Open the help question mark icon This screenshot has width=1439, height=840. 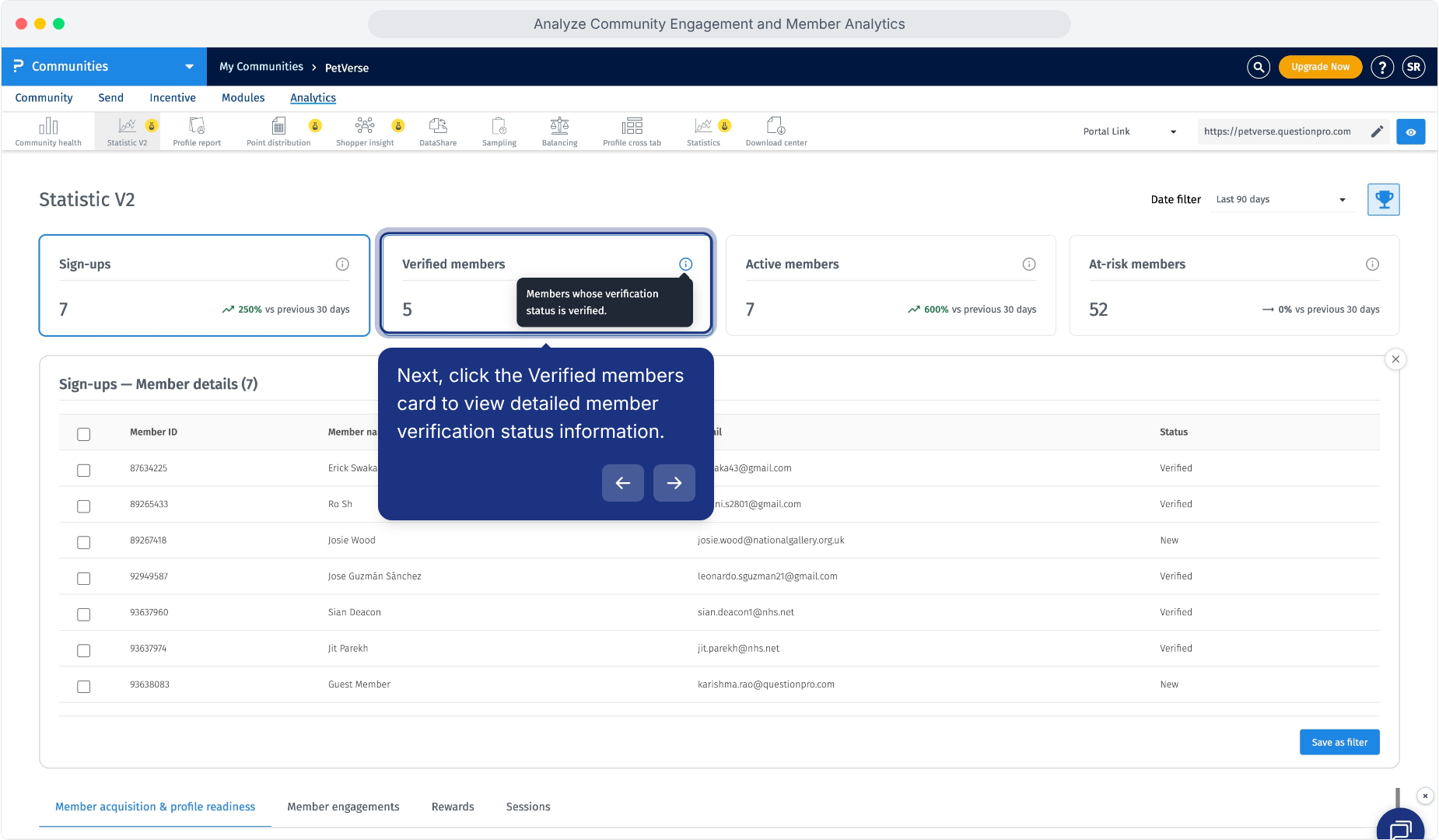point(1382,67)
